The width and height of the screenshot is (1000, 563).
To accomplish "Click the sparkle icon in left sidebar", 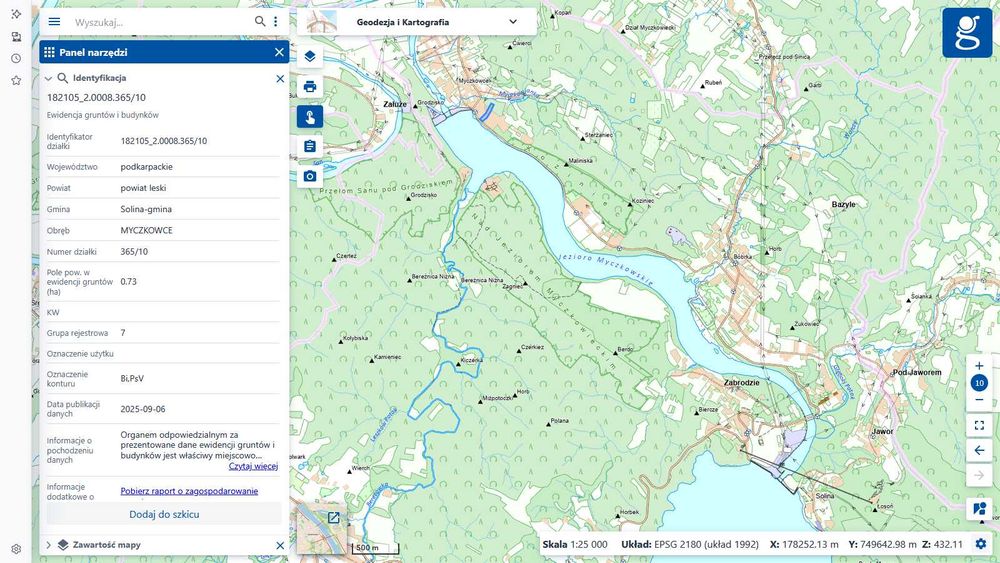I will coord(16,13).
